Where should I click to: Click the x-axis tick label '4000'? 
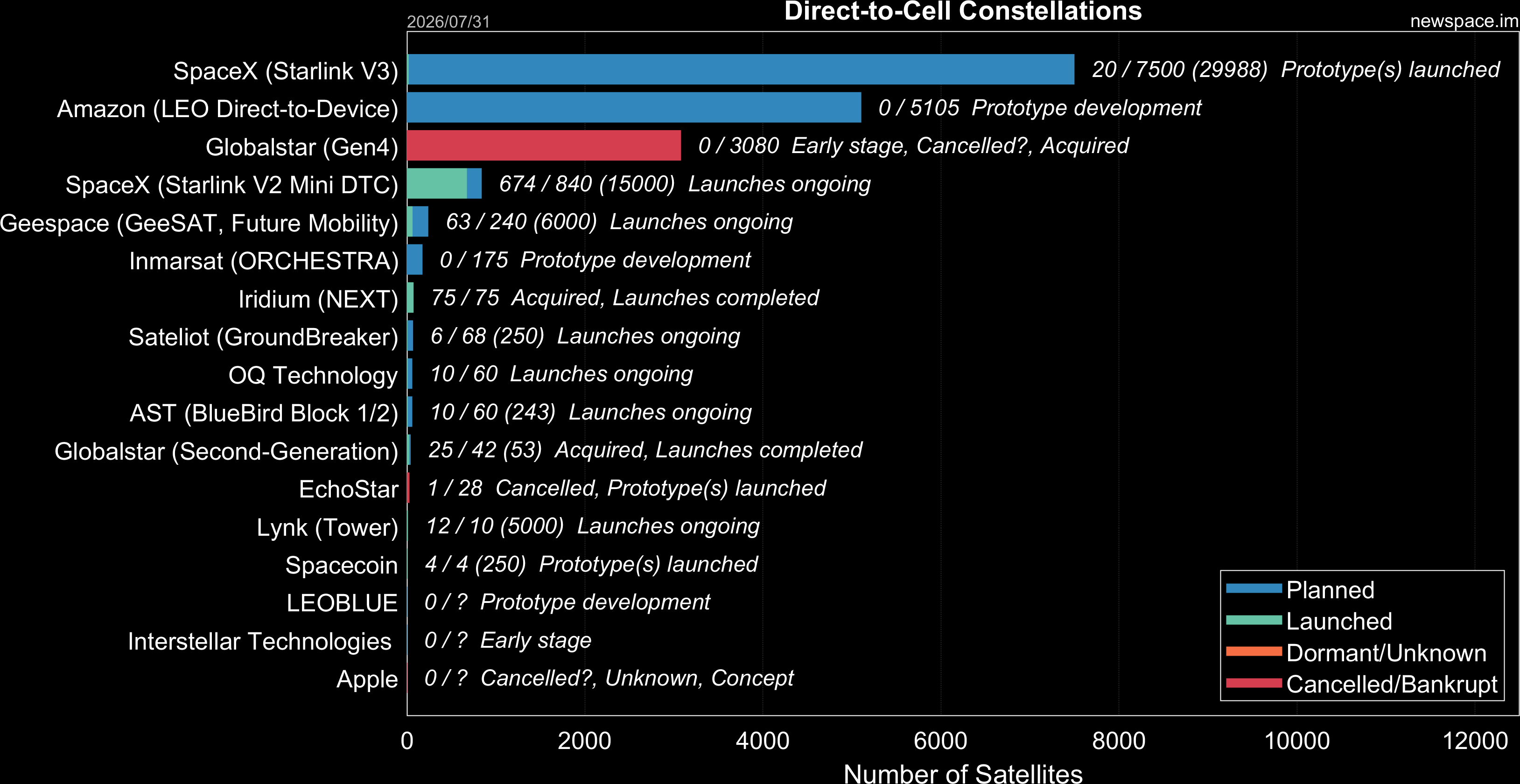[x=763, y=741]
